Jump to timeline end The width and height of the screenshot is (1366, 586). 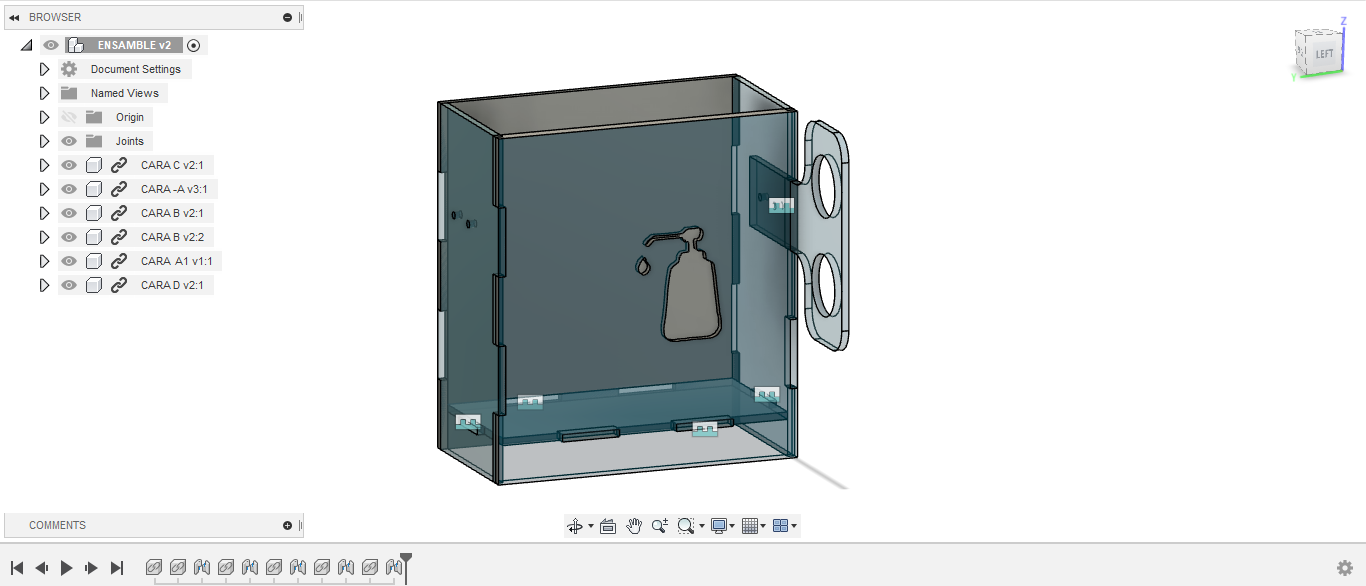(x=117, y=568)
